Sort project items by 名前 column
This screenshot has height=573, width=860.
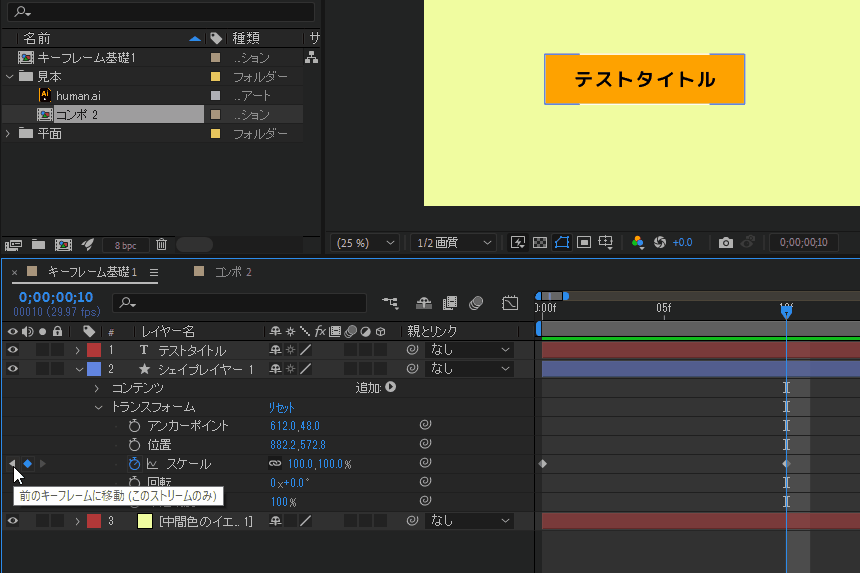coord(37,38)
